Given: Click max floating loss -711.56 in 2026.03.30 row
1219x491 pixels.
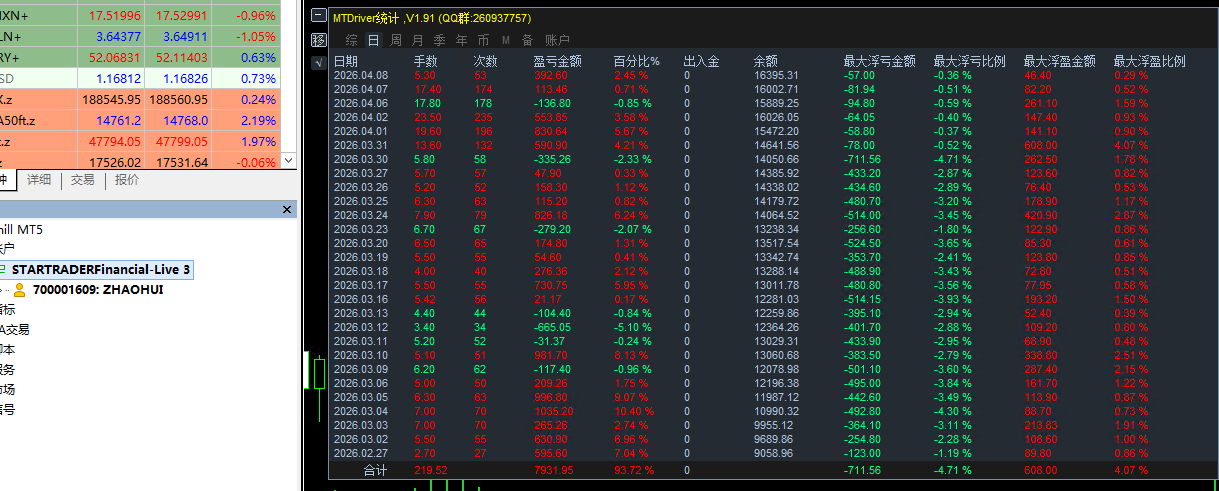Looking at the screenshot, I should point(859,159).
